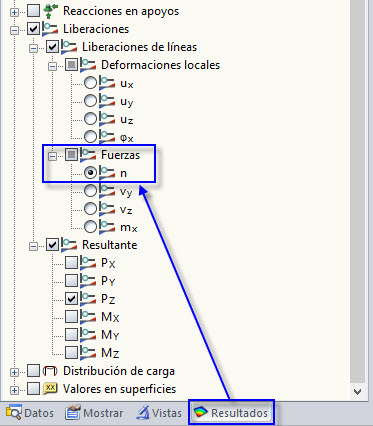Screen dimensions: 373x426
Task: Check the Mx resultant checkbox
Action: 71,317
